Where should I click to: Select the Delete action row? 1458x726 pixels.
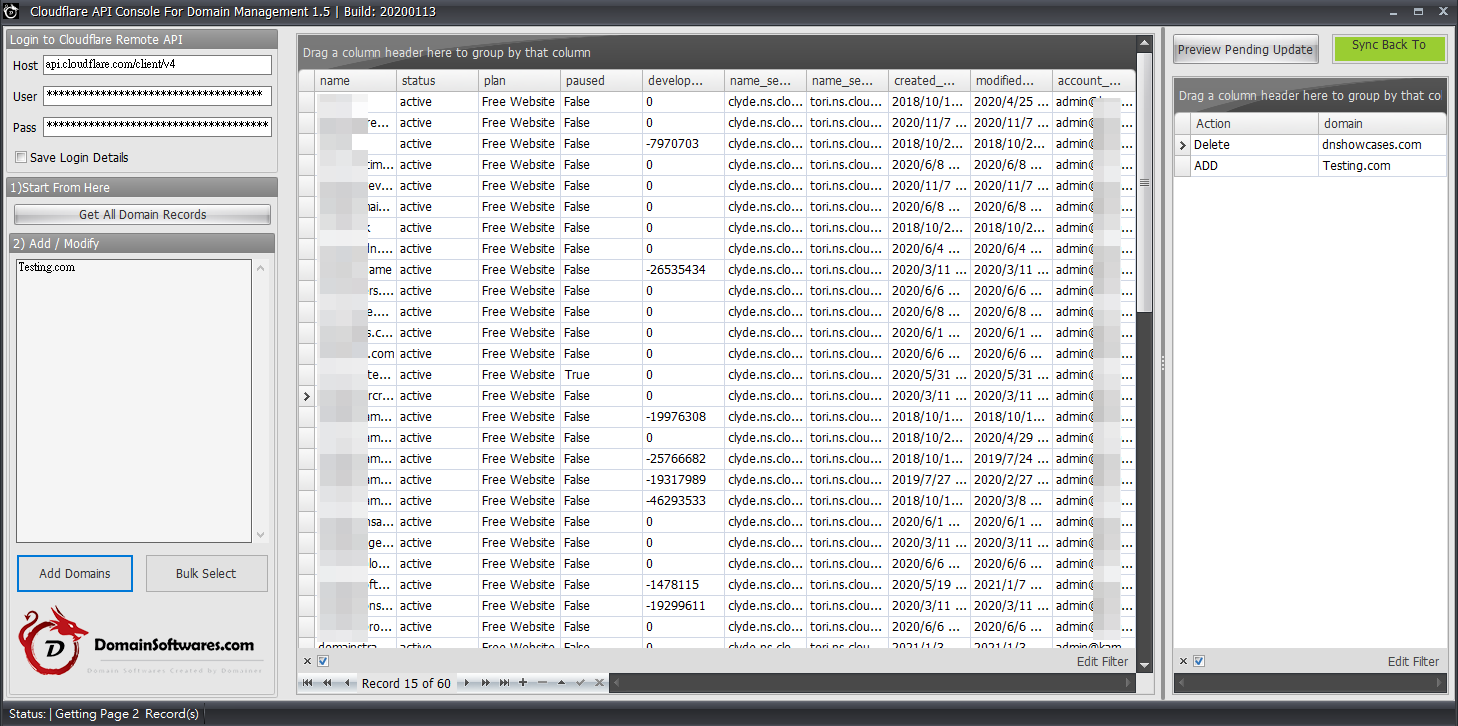pyautogui.click(x=1310, y=145)
